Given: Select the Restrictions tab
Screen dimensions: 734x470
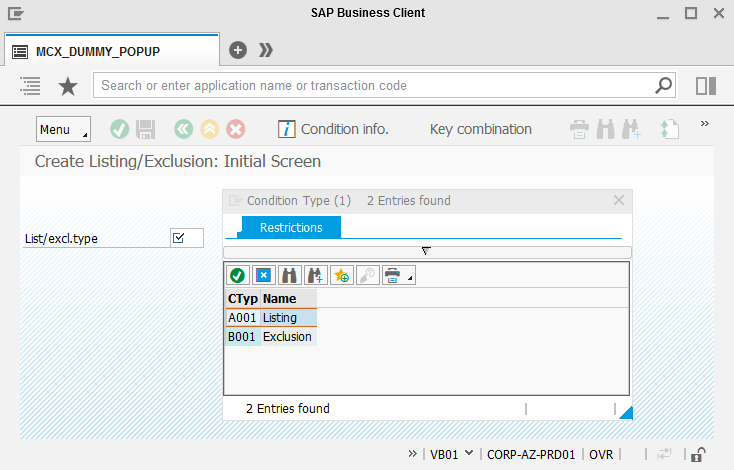Looking at the screenshot, I should (290, 228).
